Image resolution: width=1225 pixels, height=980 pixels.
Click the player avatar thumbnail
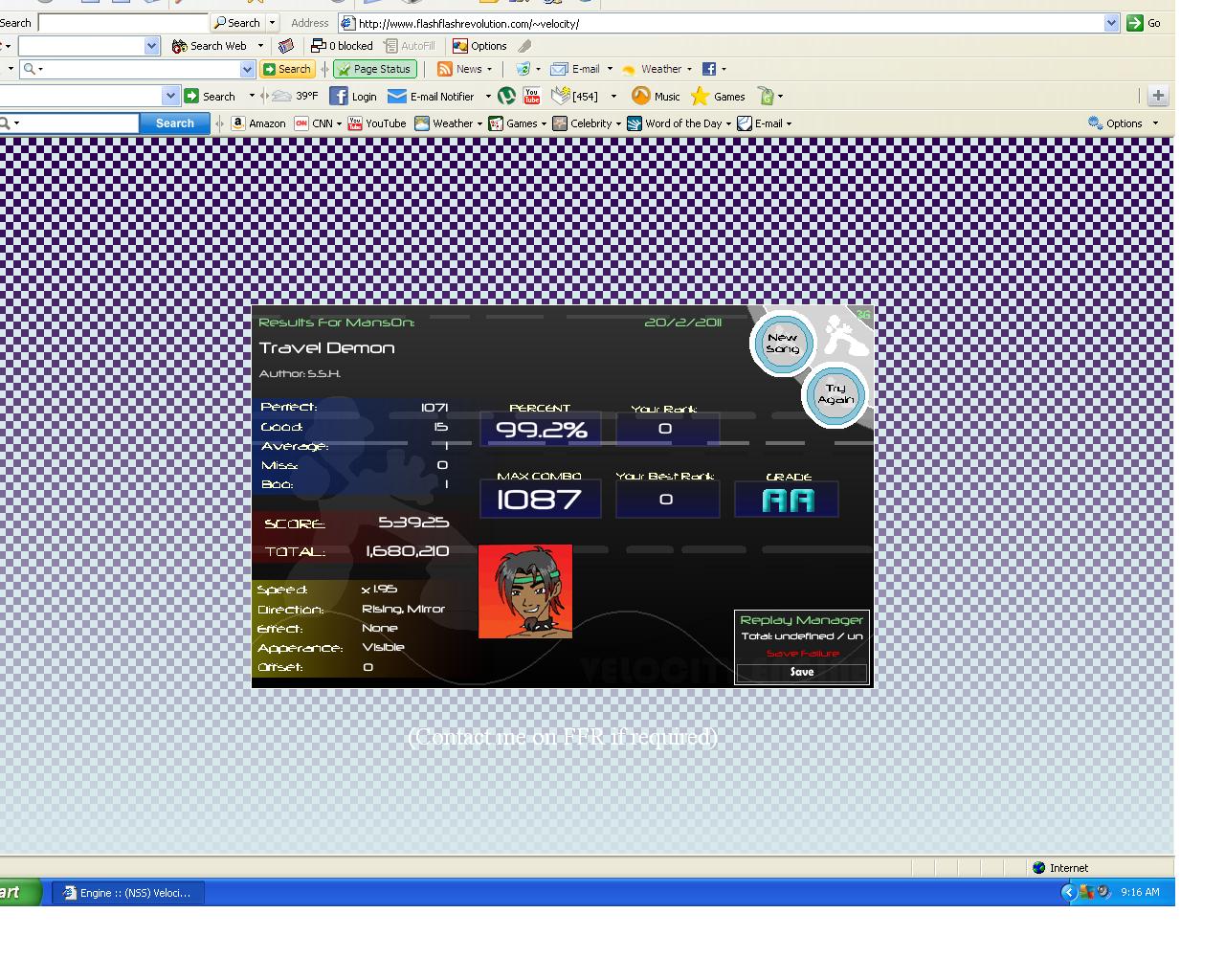(525, 591)
